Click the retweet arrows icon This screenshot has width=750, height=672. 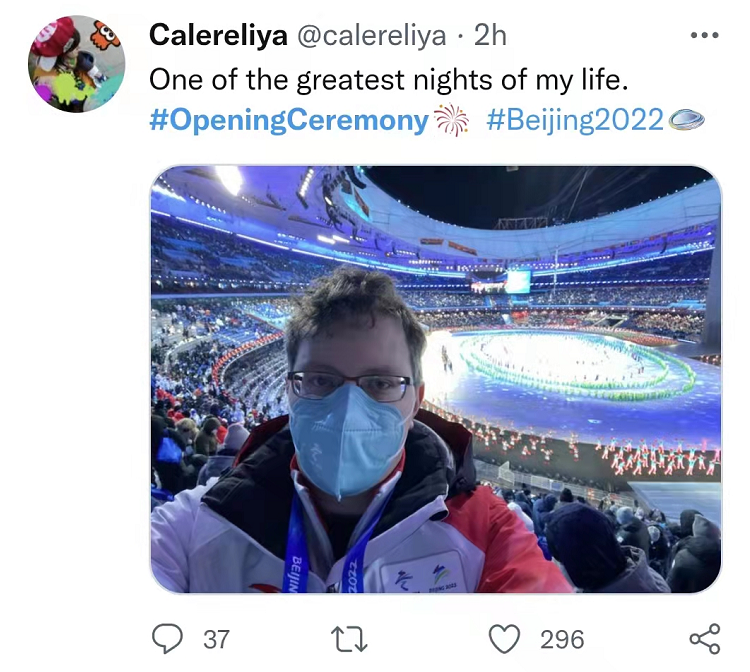[x=349, y=638]
